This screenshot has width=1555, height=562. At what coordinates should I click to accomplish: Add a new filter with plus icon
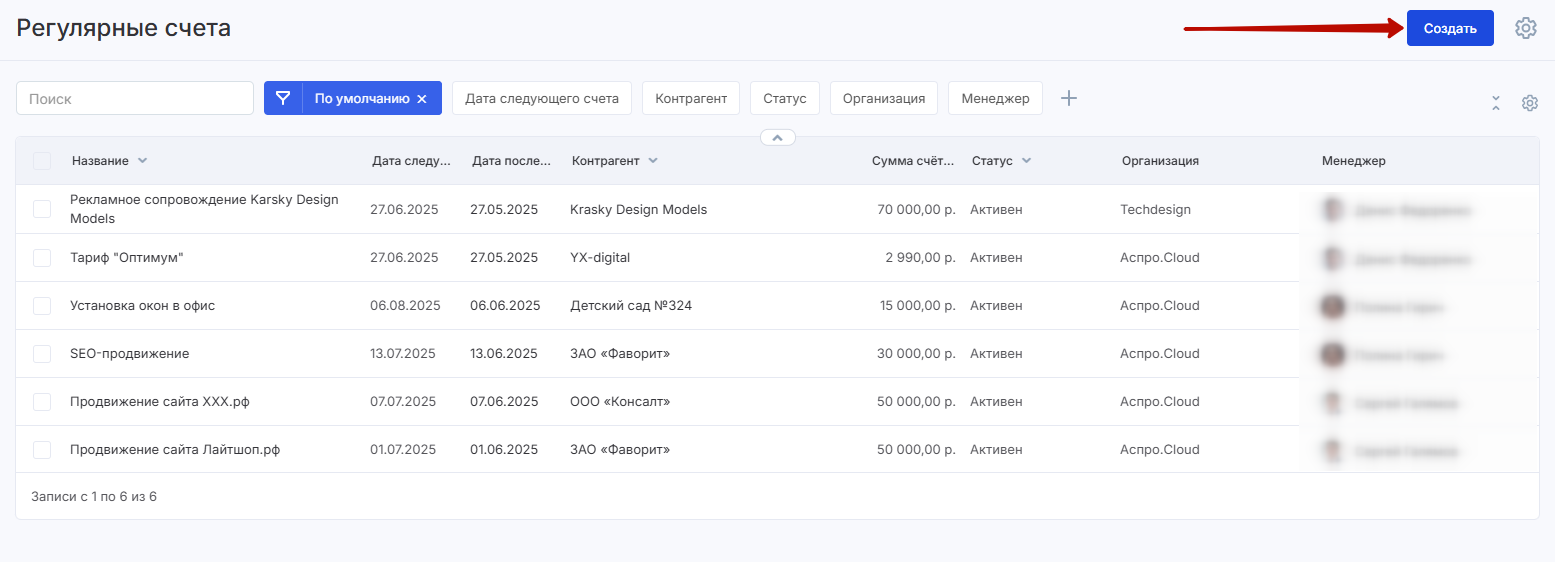(x=1069, y=98)
